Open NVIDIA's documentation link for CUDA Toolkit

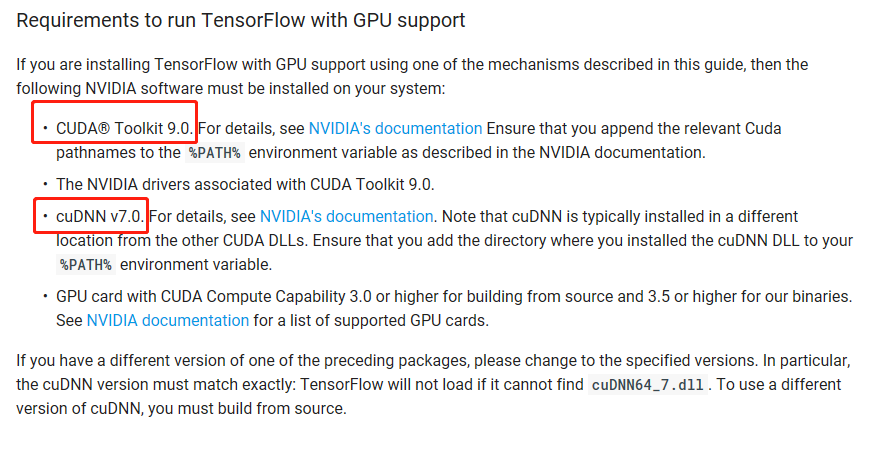click(395, 129)
